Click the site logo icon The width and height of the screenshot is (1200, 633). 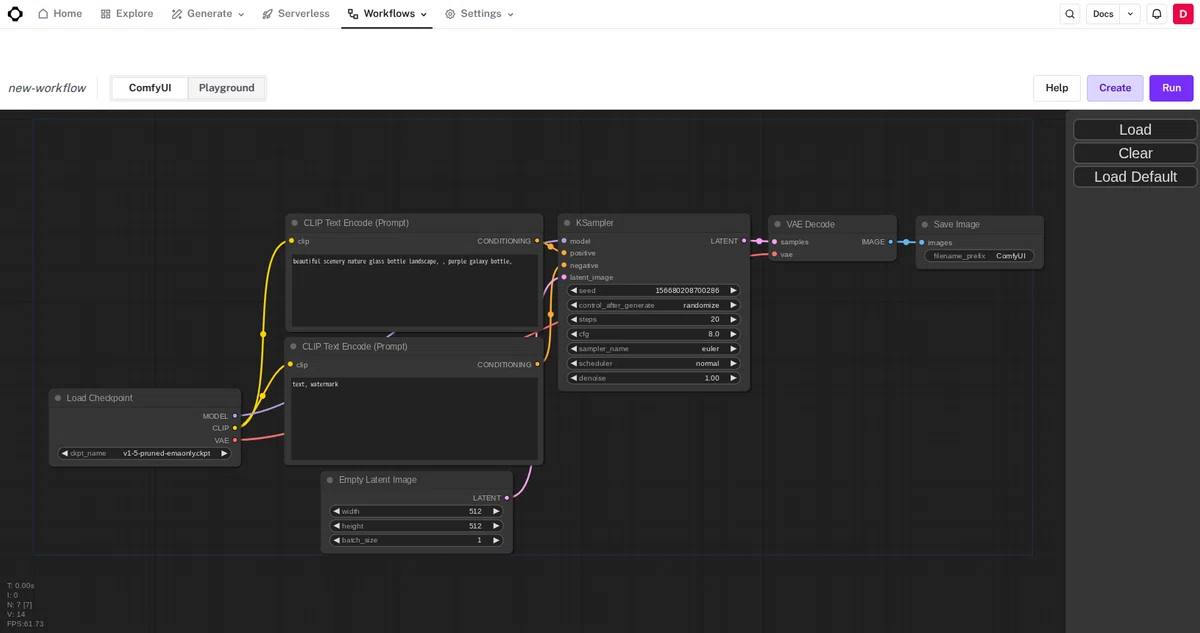(x=15, y=14)
